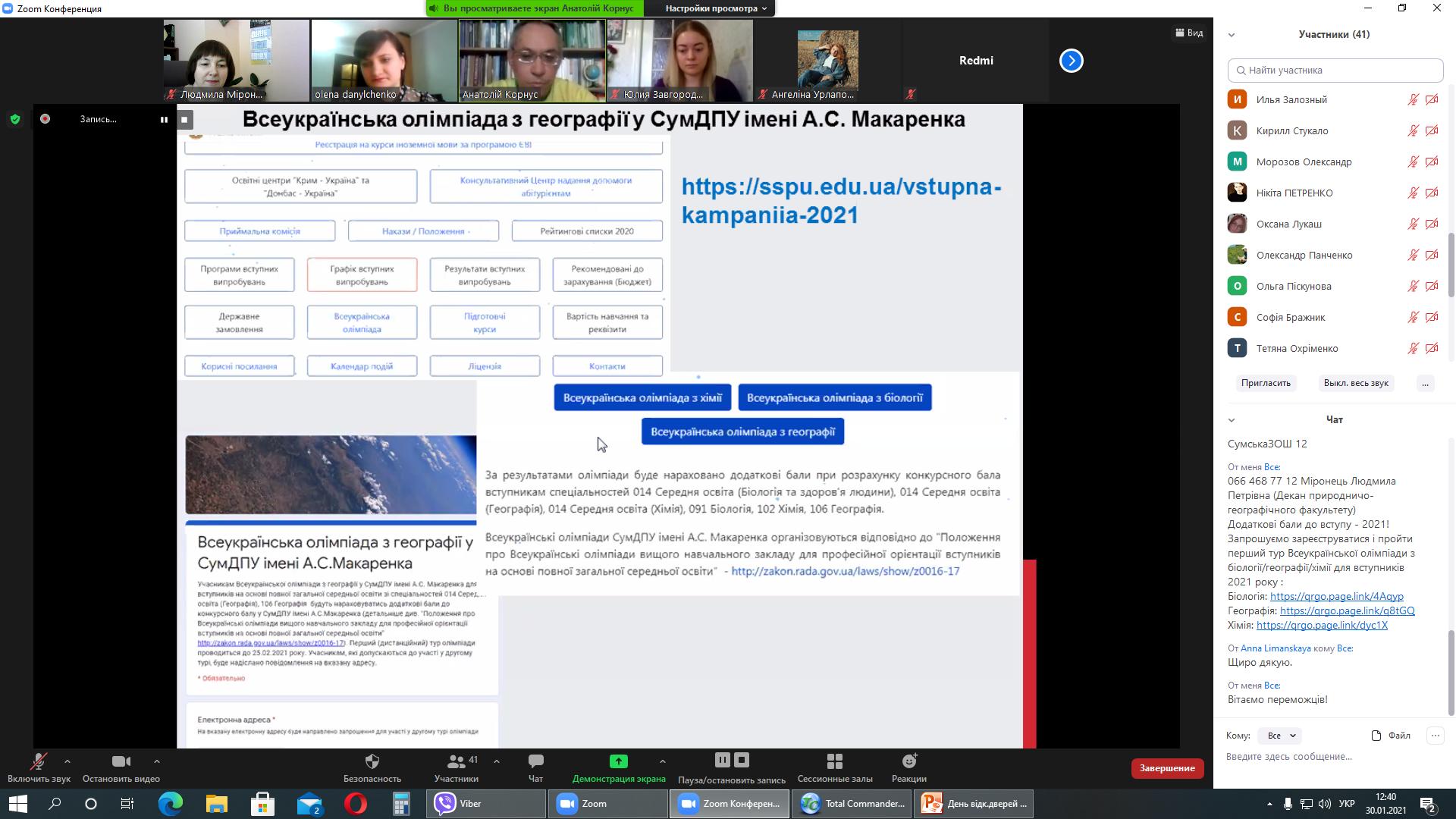Click red Завершение button
Screen dimensions: 1456x819
pos(1167,768)
